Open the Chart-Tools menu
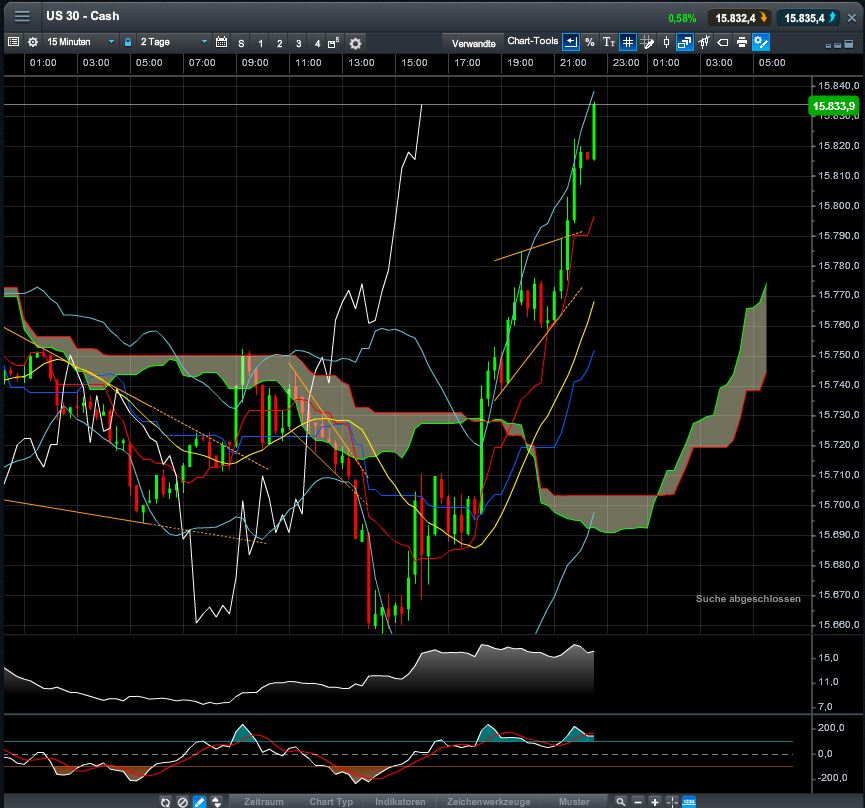Screen dimensions: 865x808 point(532,41)
